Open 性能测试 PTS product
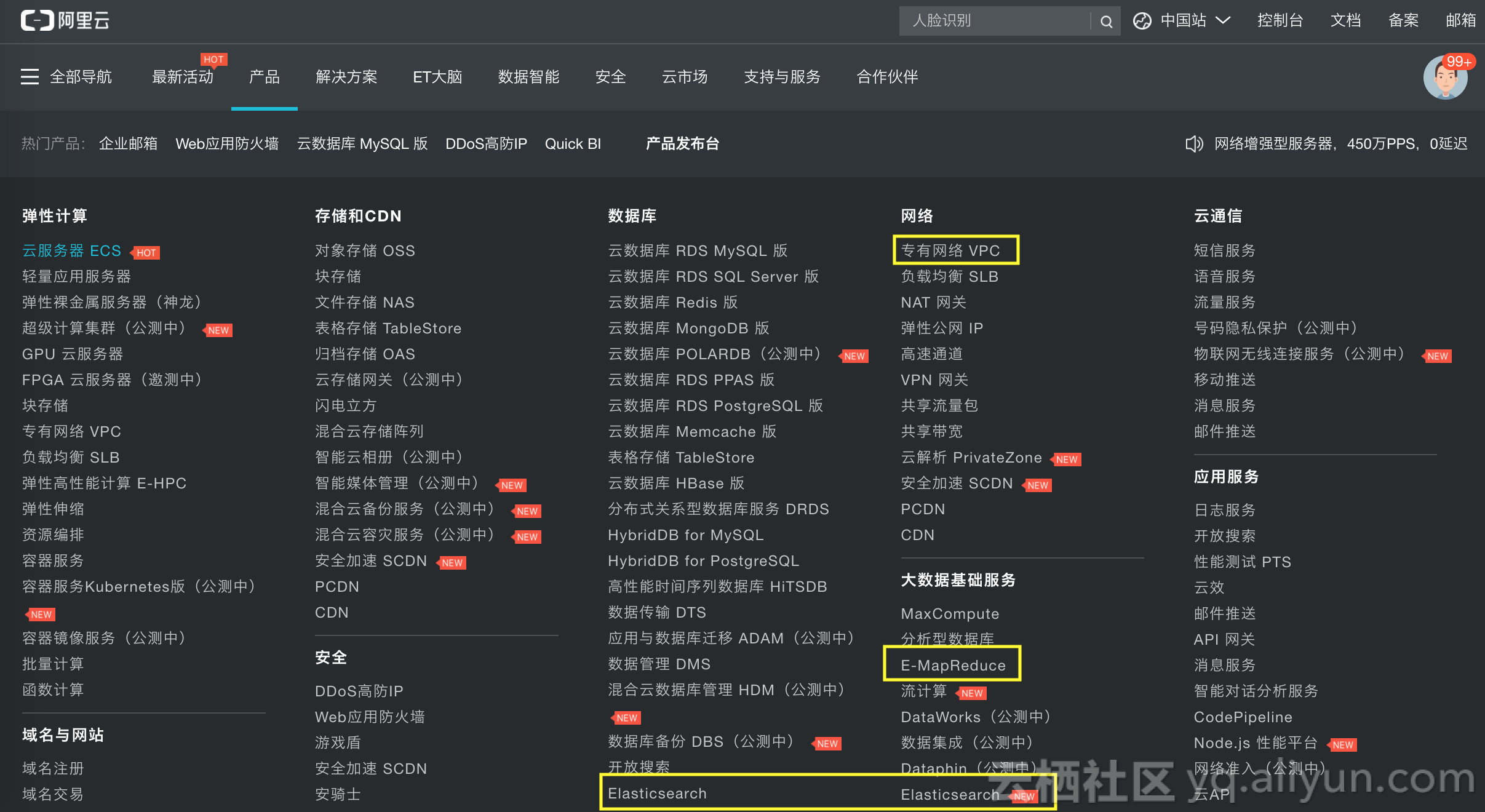The image size is (1485, 812). tap(1243, 562)
